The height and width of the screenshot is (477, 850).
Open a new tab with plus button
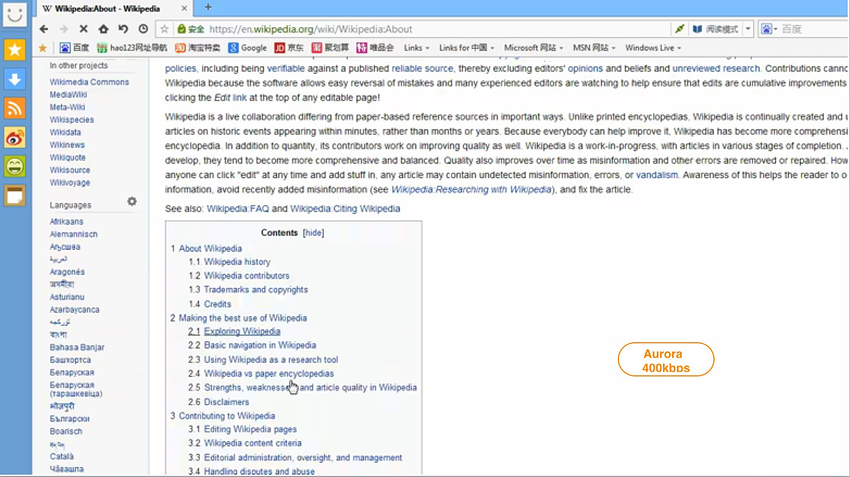click(208, 7)
